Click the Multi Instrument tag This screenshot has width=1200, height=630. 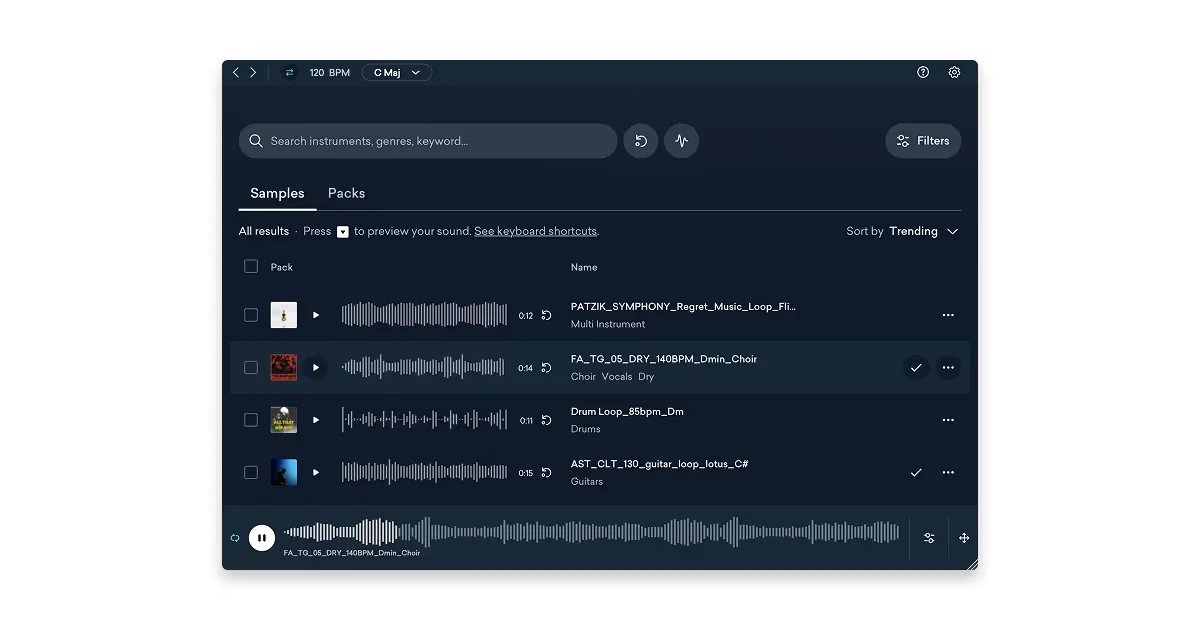pos(608,324)
